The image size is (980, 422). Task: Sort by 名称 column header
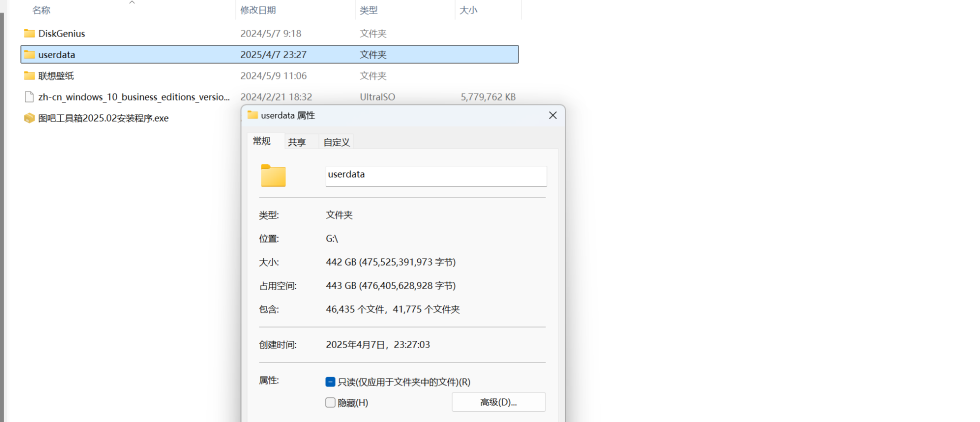pos(41,10)
